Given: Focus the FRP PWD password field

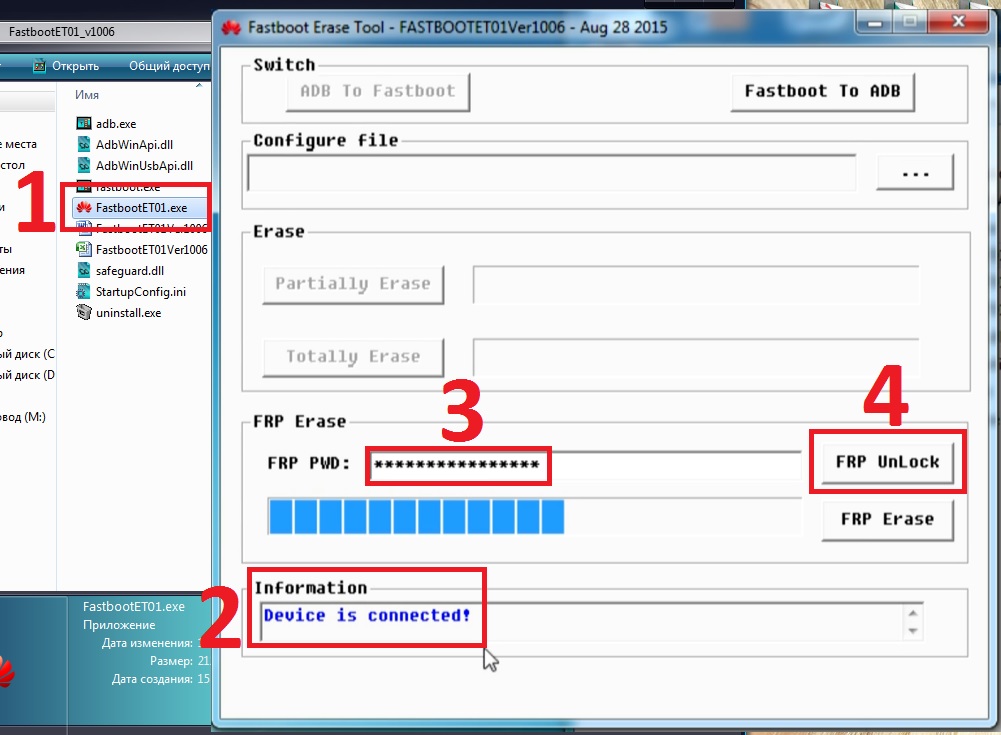Looking at the screenshot, I should coord(585,464).
